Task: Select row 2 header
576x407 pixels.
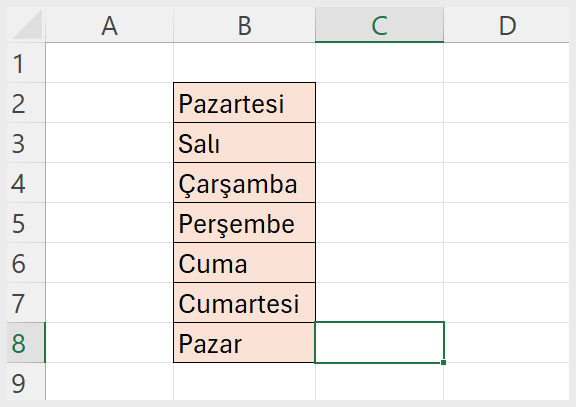Action: click(x=26, y=103)
